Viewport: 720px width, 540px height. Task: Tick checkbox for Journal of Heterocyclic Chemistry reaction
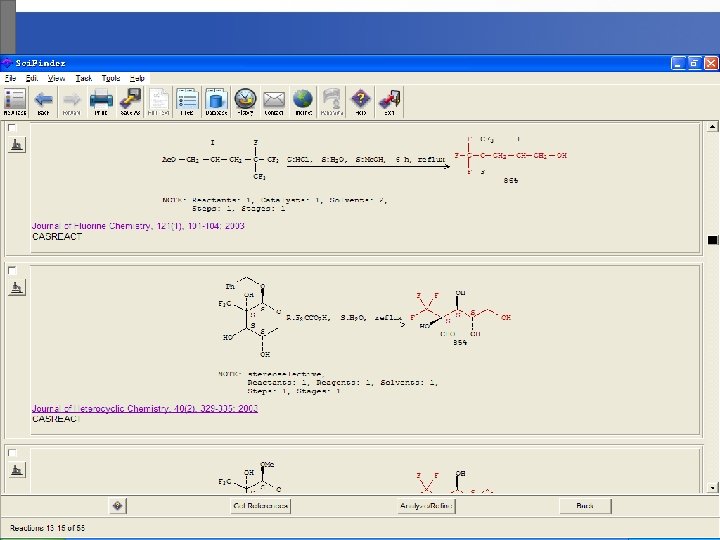click(12, 270)
